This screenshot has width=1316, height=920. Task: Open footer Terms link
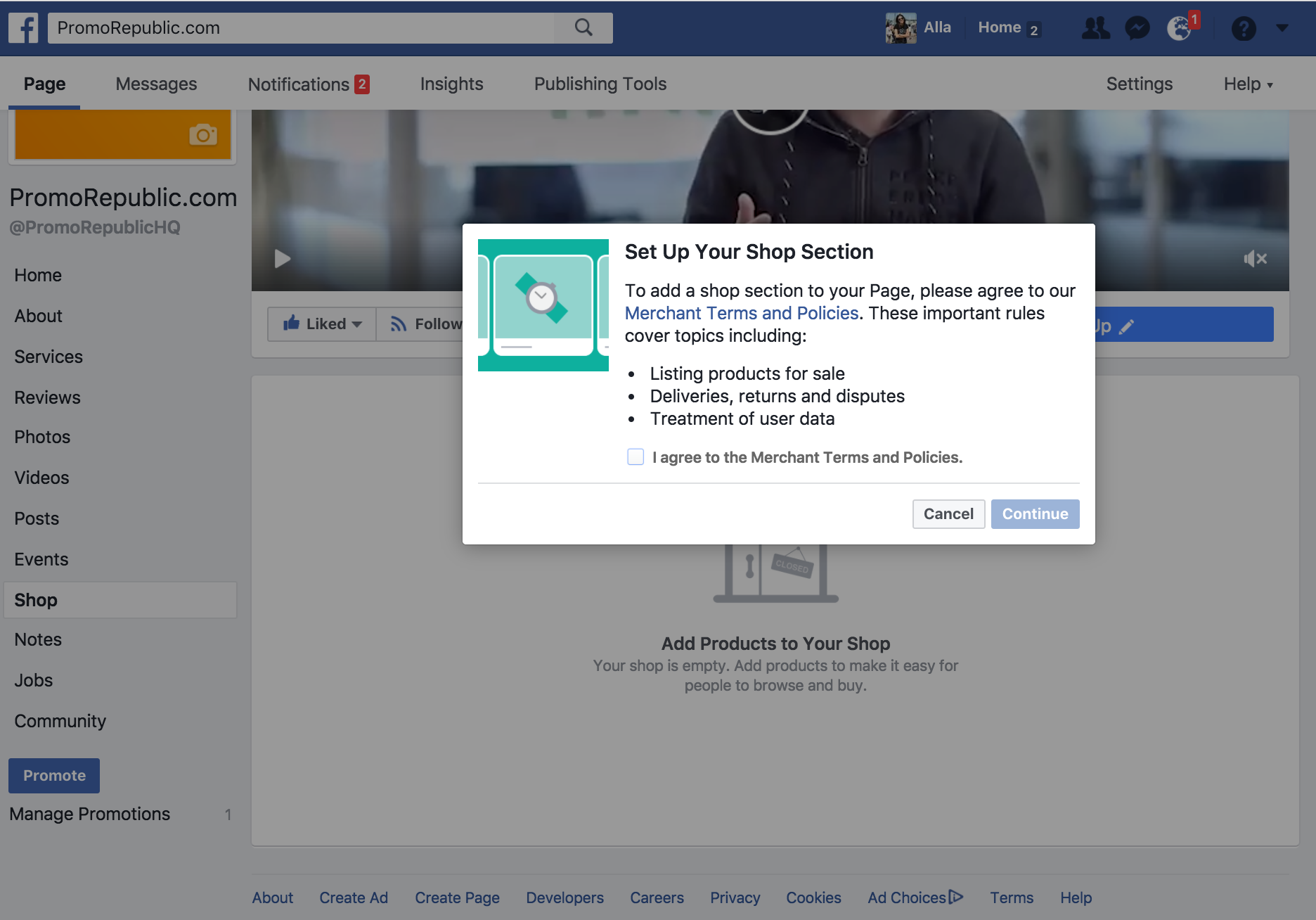point(1012,897)
